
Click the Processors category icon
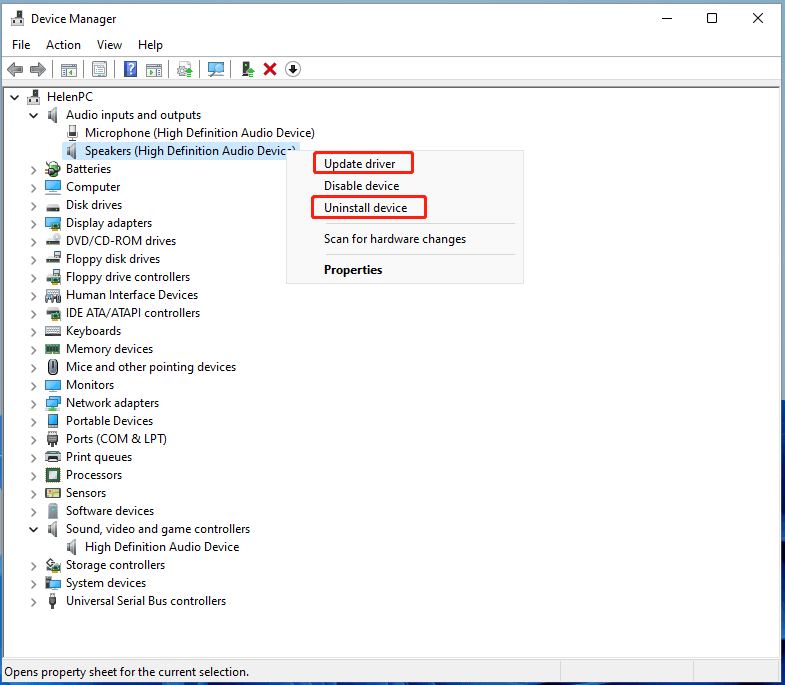pyautogui.click(x=53, y=475)
